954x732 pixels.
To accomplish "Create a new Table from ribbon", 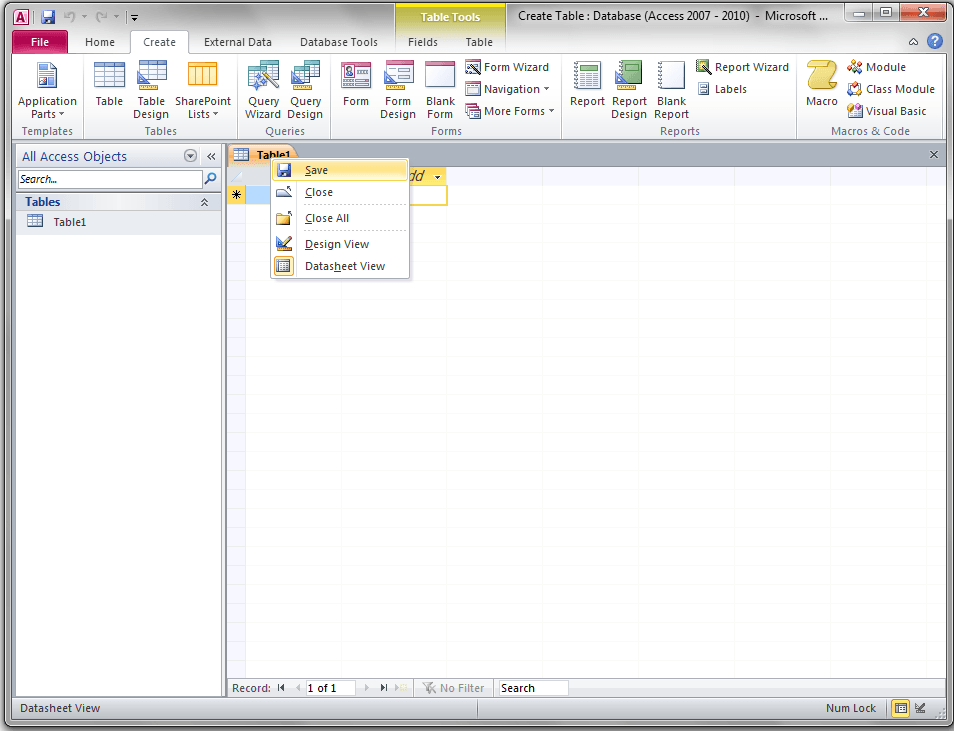I will tap(109, 85).
